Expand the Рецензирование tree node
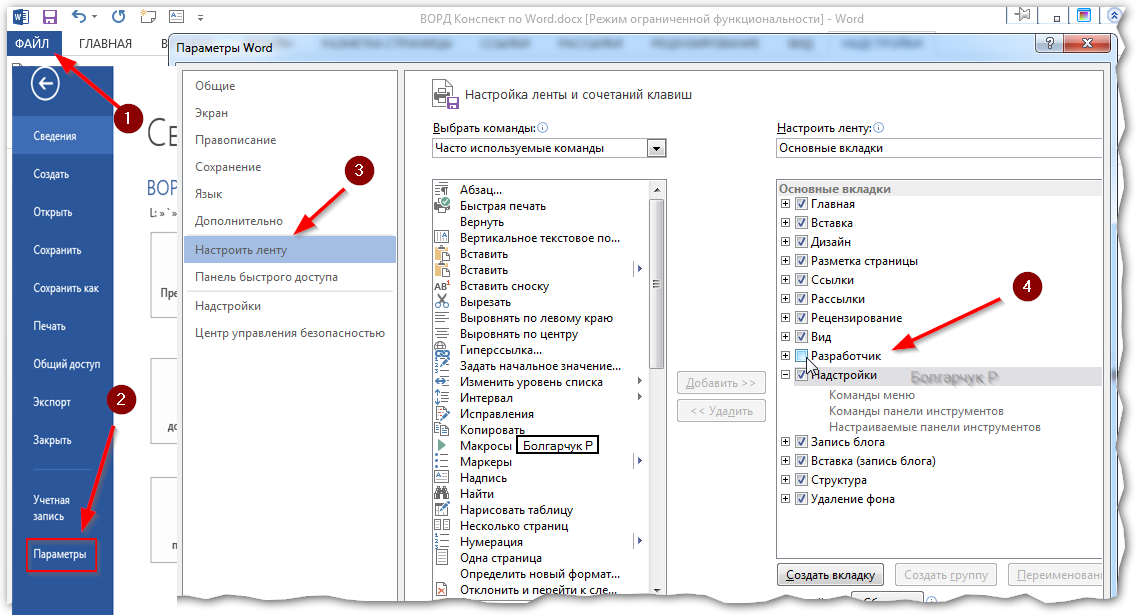 tap(785, 317)
